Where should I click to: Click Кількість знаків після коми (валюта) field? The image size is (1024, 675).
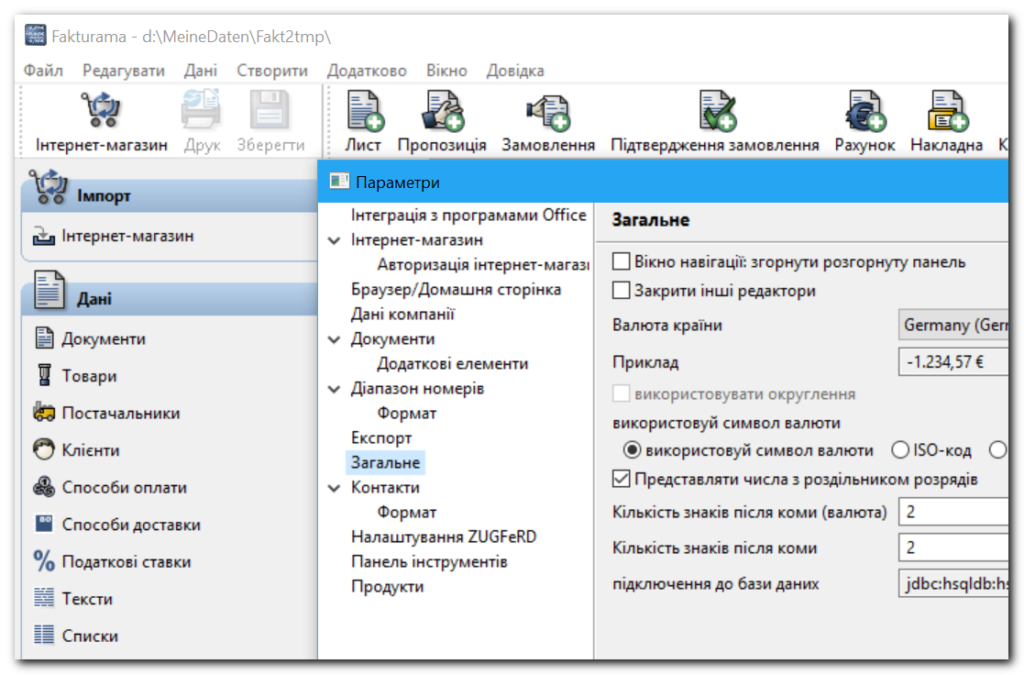(953, 512)
